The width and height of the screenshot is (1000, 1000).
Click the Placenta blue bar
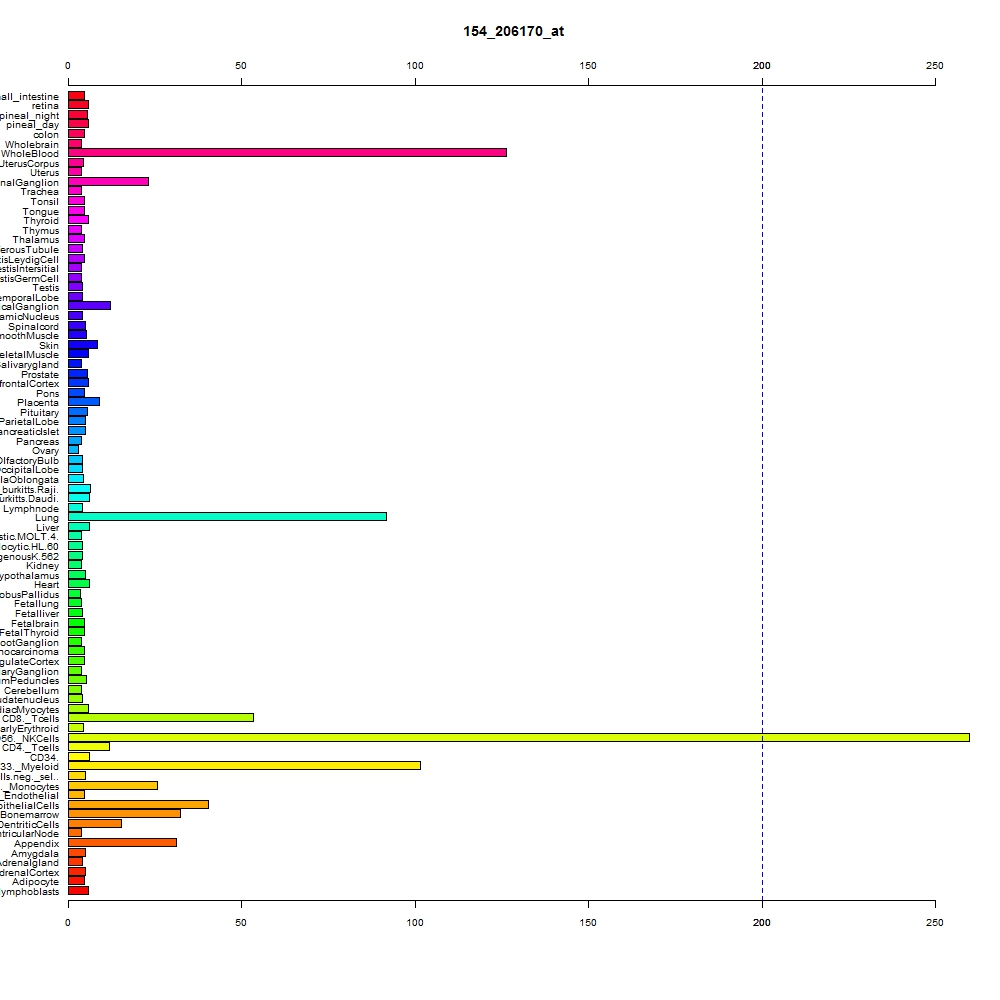(x=84, y=402)
